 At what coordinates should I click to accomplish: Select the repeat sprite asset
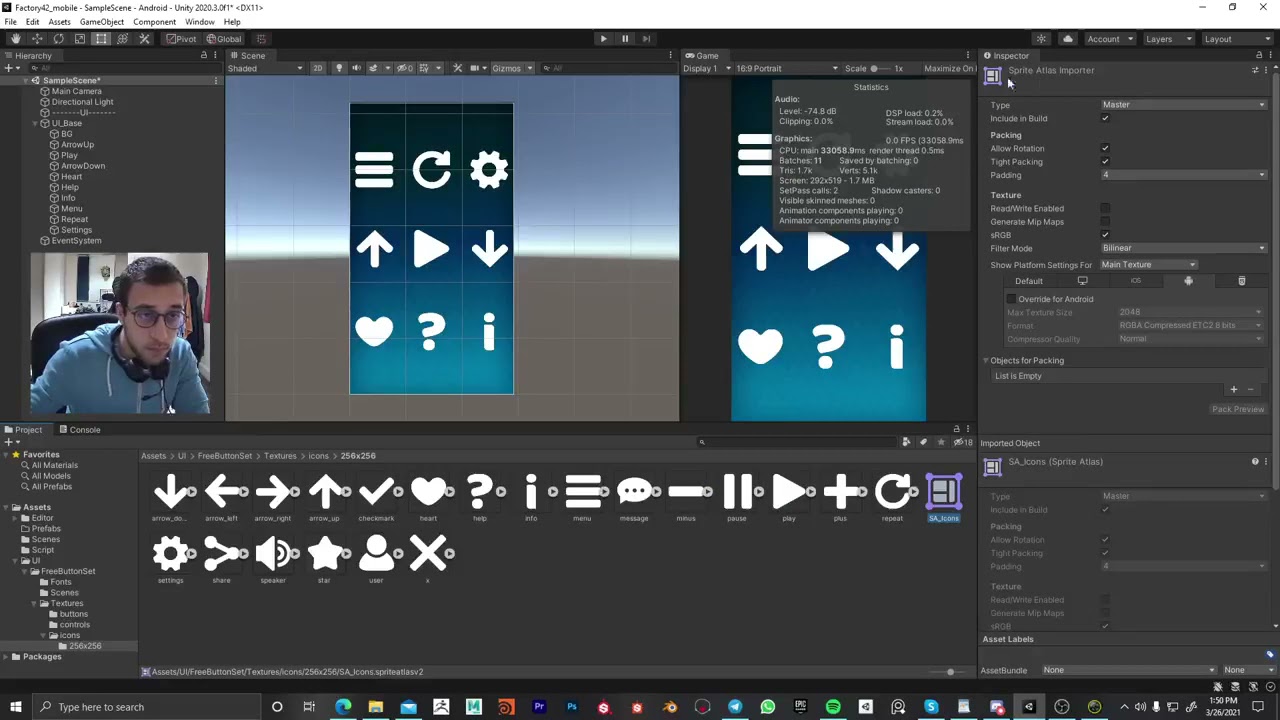pyautogui.click(x=892, y=498)
